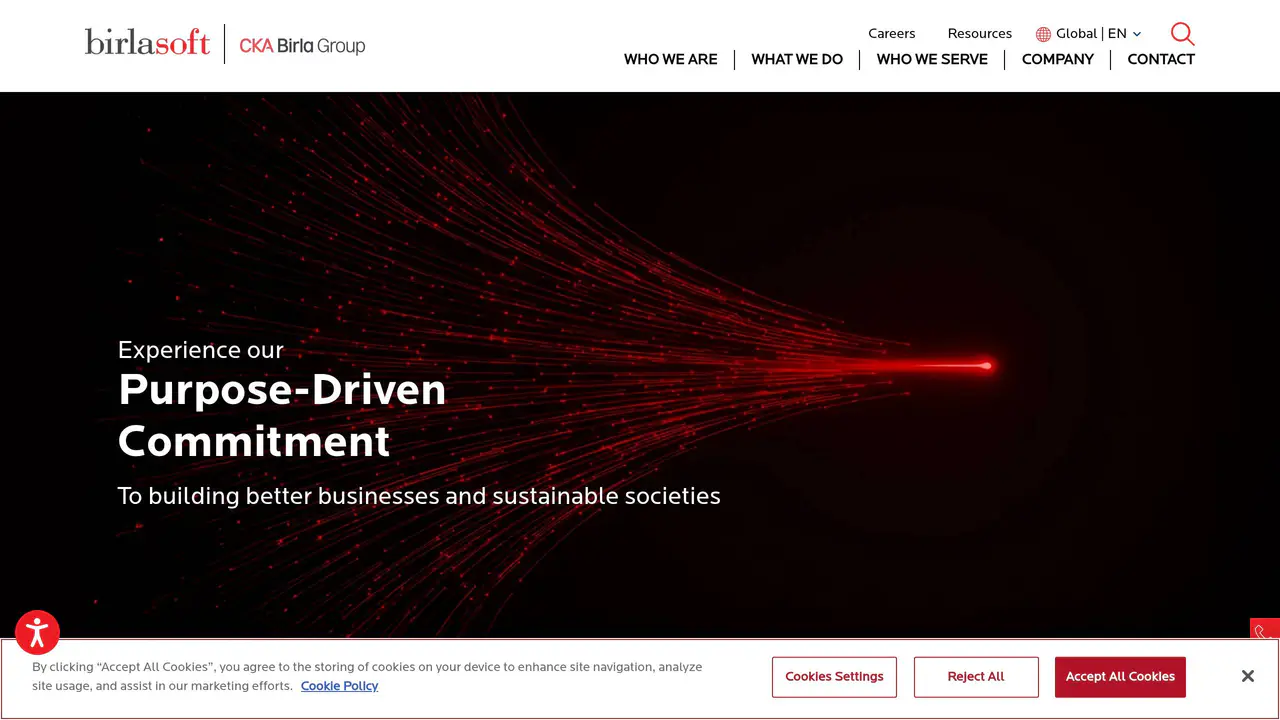1280x720 pixels.
Task: Open the WHO WE ARE menu
Action: point(671,59)
